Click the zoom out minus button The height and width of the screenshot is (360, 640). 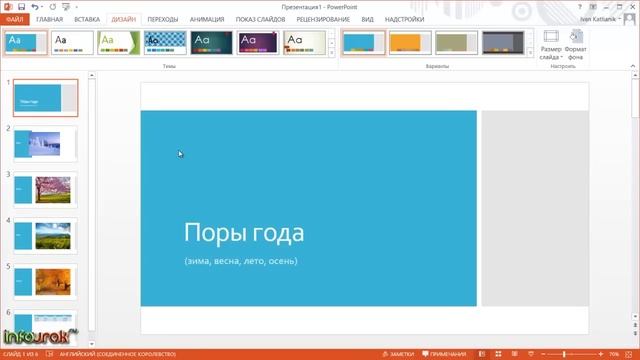(x=543, y=354)
